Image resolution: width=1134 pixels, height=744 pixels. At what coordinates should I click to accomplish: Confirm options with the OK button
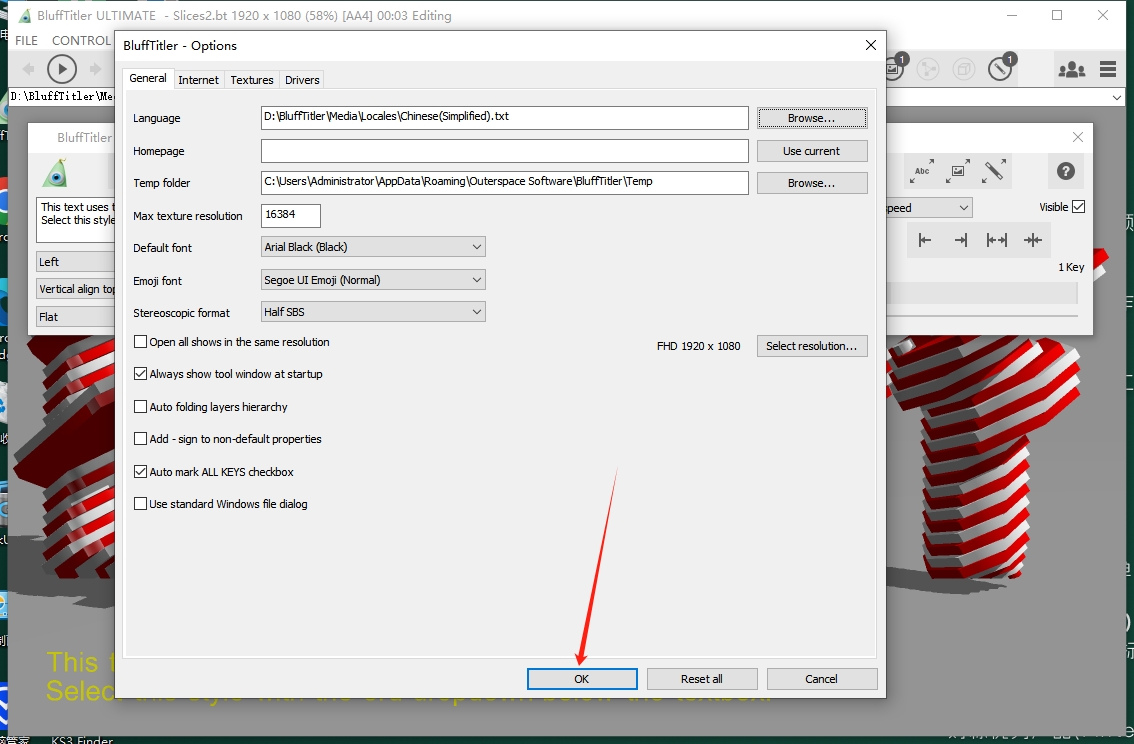(x=582, y=679)
